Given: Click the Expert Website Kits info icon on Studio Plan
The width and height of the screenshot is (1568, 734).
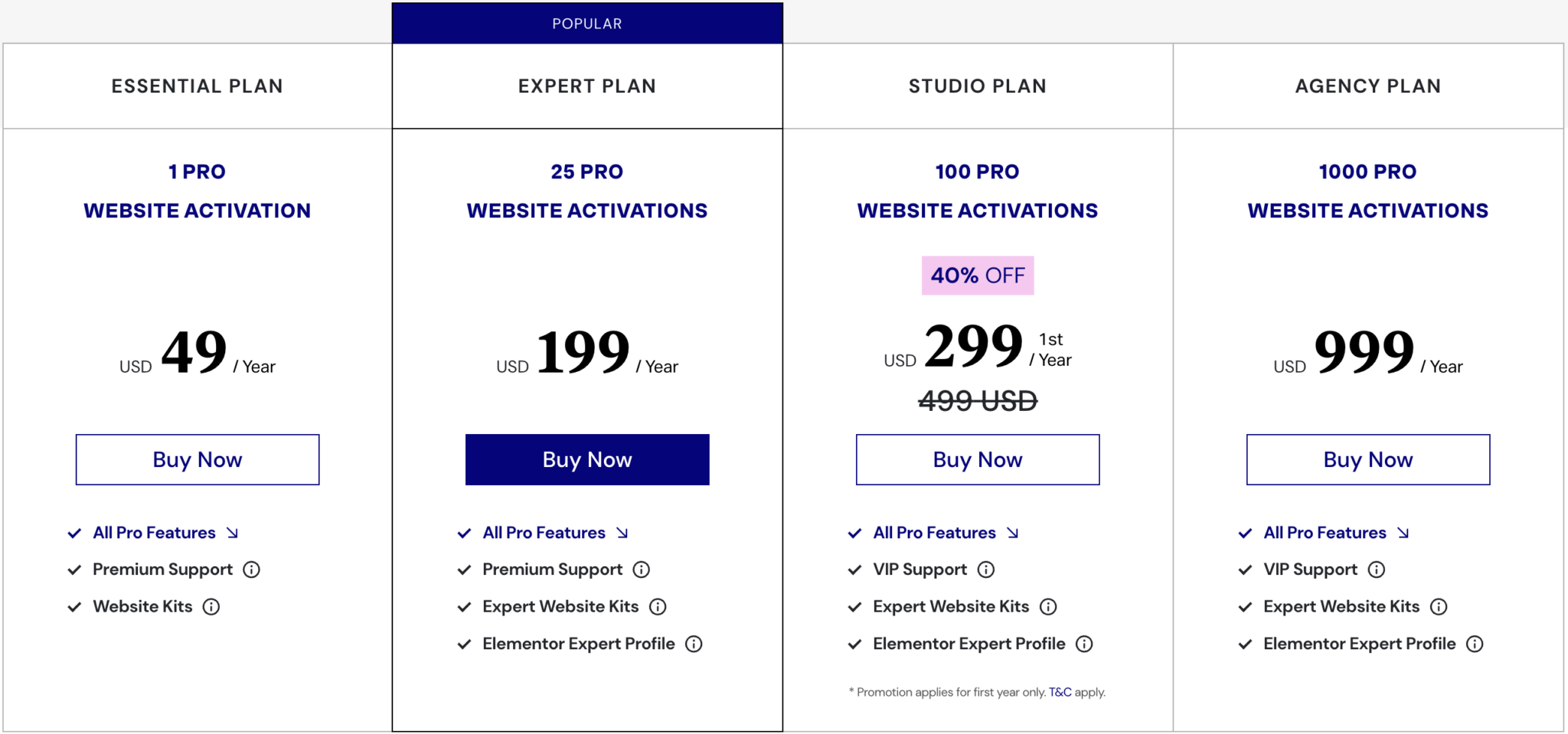Looking at the screenshot, I should tap(1048, 606).
